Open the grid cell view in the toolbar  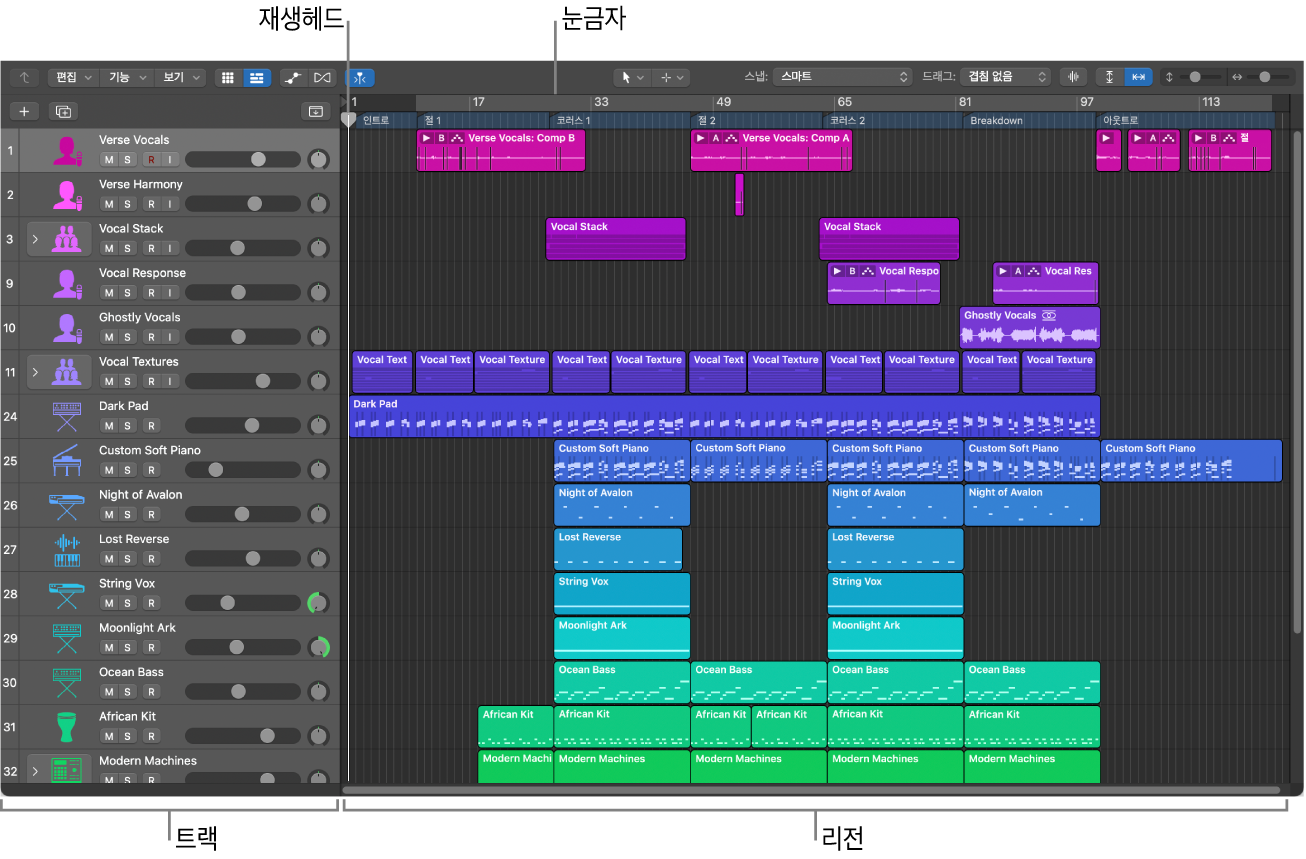click(x=226, y=77)
